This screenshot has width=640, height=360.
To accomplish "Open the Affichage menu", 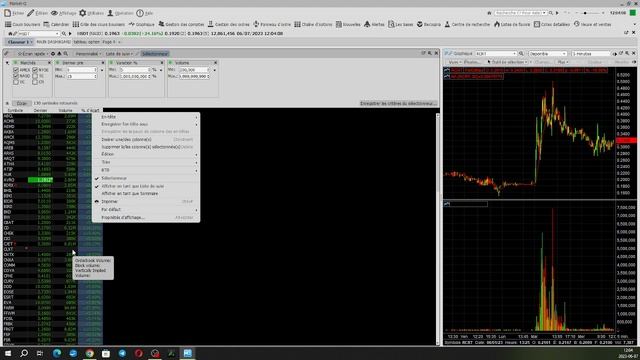I will 64,13.
